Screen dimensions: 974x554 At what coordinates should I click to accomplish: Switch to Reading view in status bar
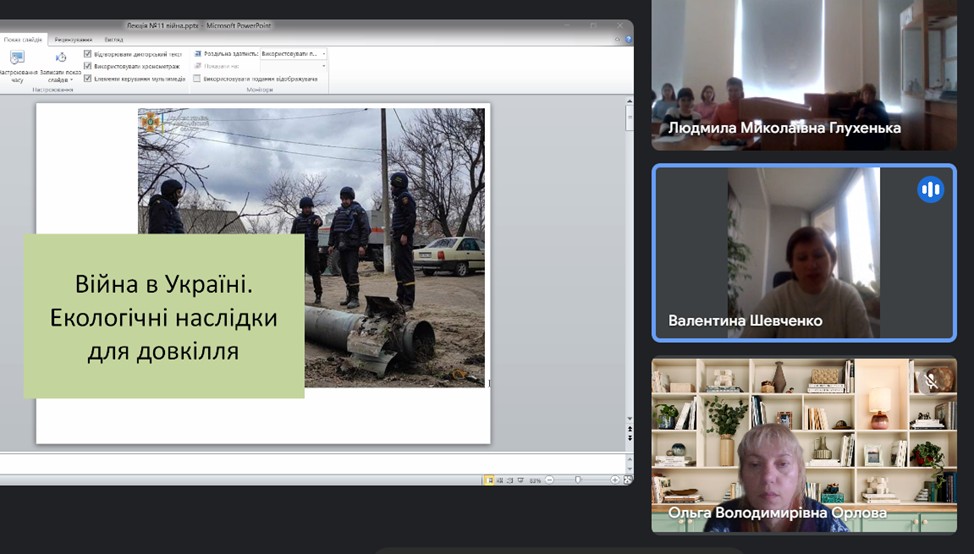509,480
